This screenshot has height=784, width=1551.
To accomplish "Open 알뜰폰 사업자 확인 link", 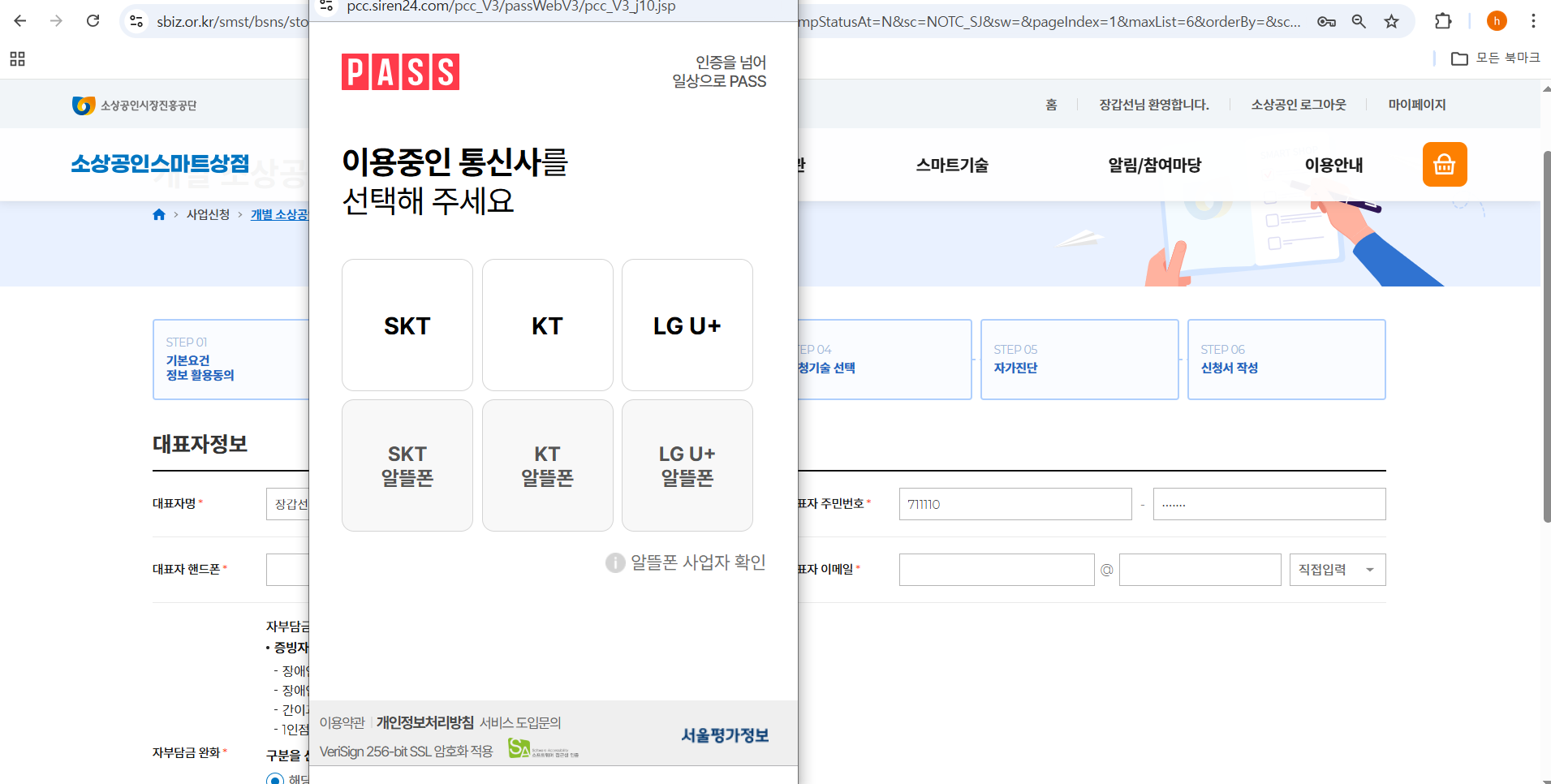I will click(698, 562).
